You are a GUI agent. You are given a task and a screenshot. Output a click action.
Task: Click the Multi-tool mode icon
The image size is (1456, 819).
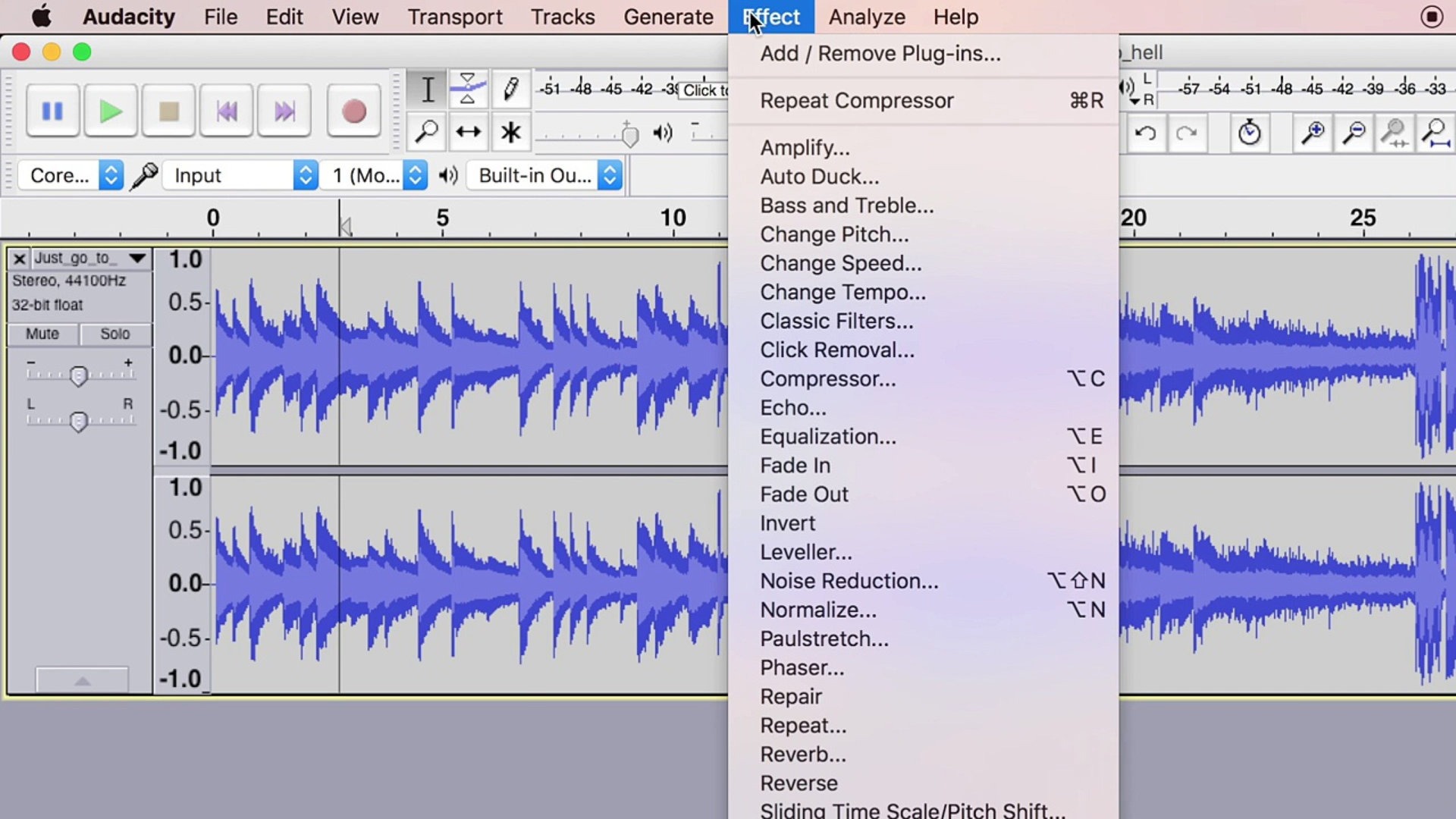pyautogui.click(x=510, y=131)
